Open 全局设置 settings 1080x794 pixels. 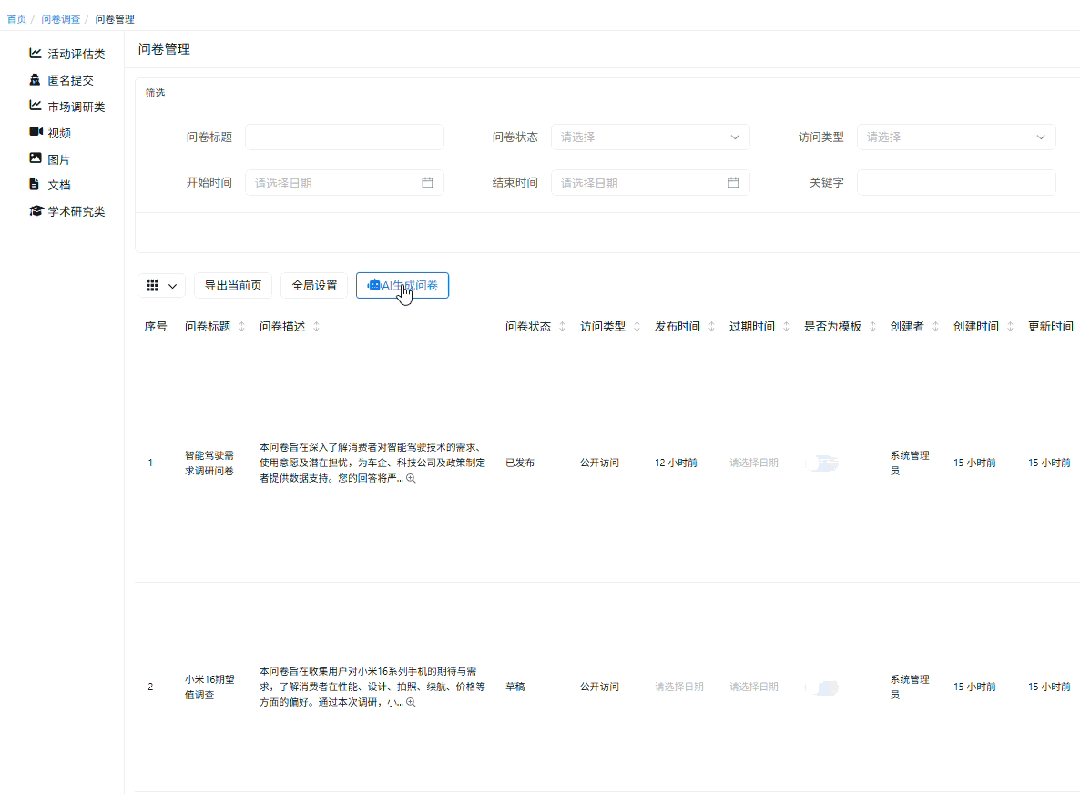coord(313,285)
